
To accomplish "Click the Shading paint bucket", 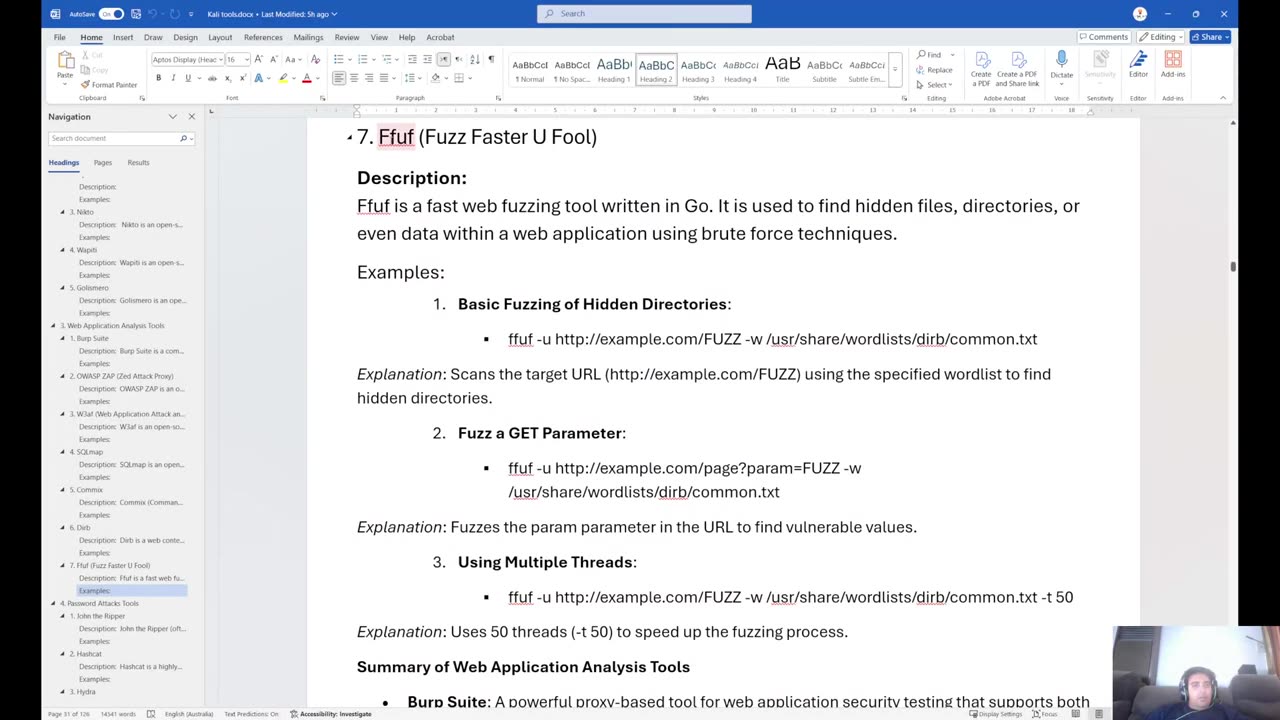I will coord(435,78).
